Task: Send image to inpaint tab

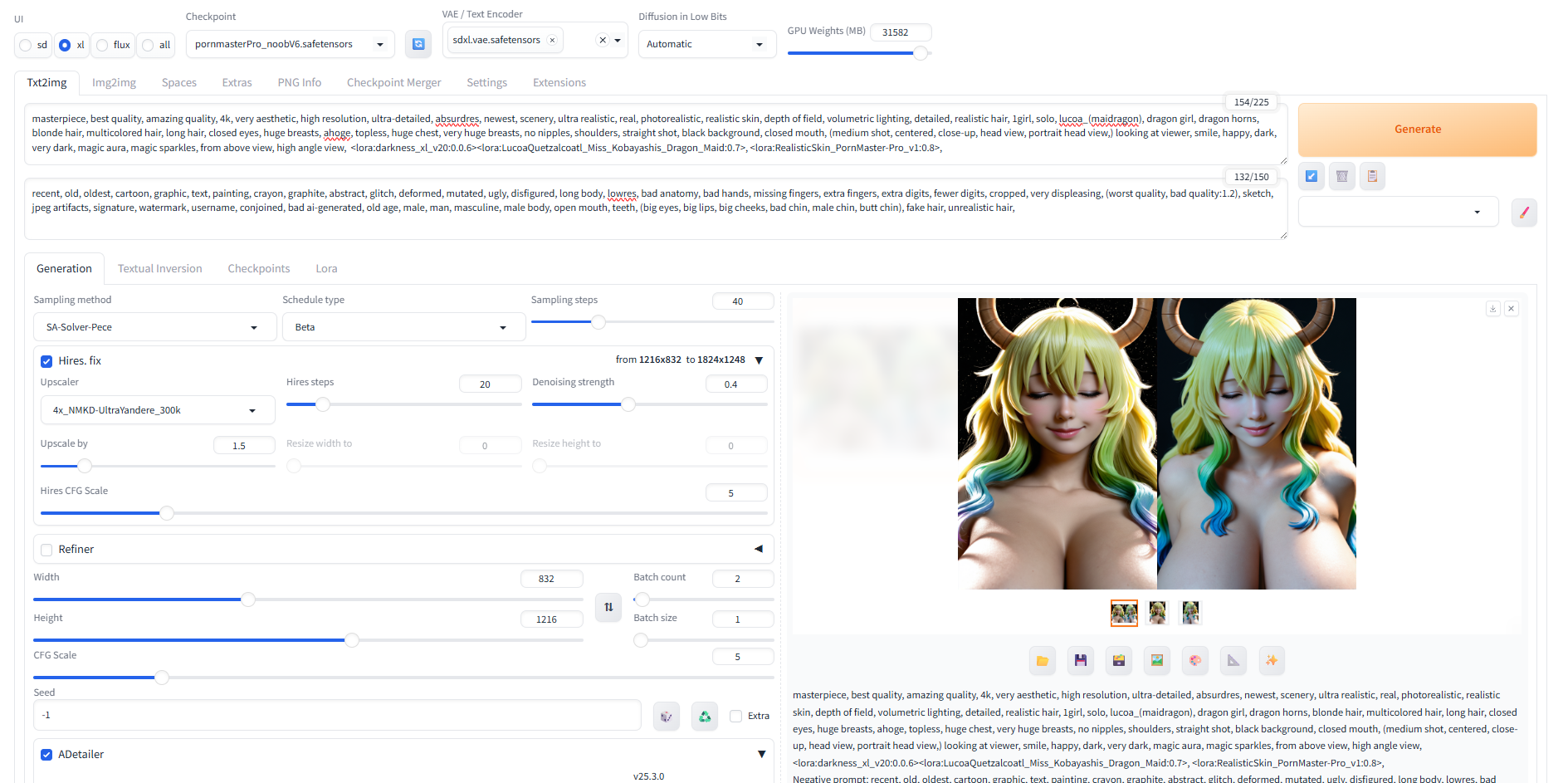Action: (x=1195, y=661)
